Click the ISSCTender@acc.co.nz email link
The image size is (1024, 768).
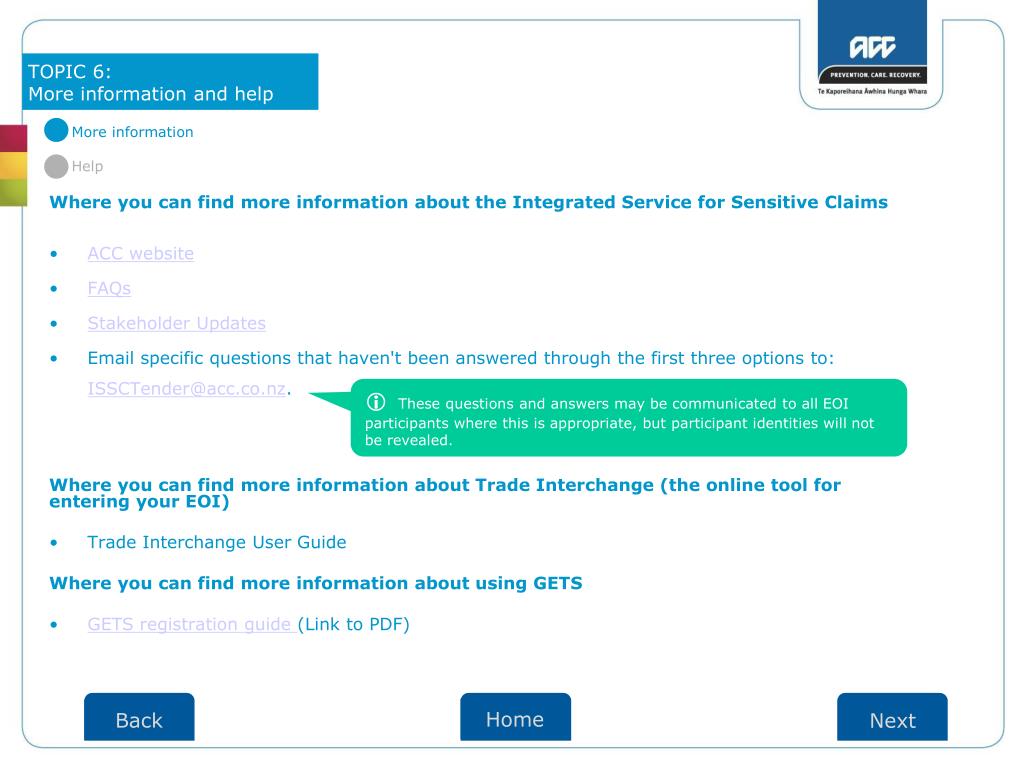point(187,389)
